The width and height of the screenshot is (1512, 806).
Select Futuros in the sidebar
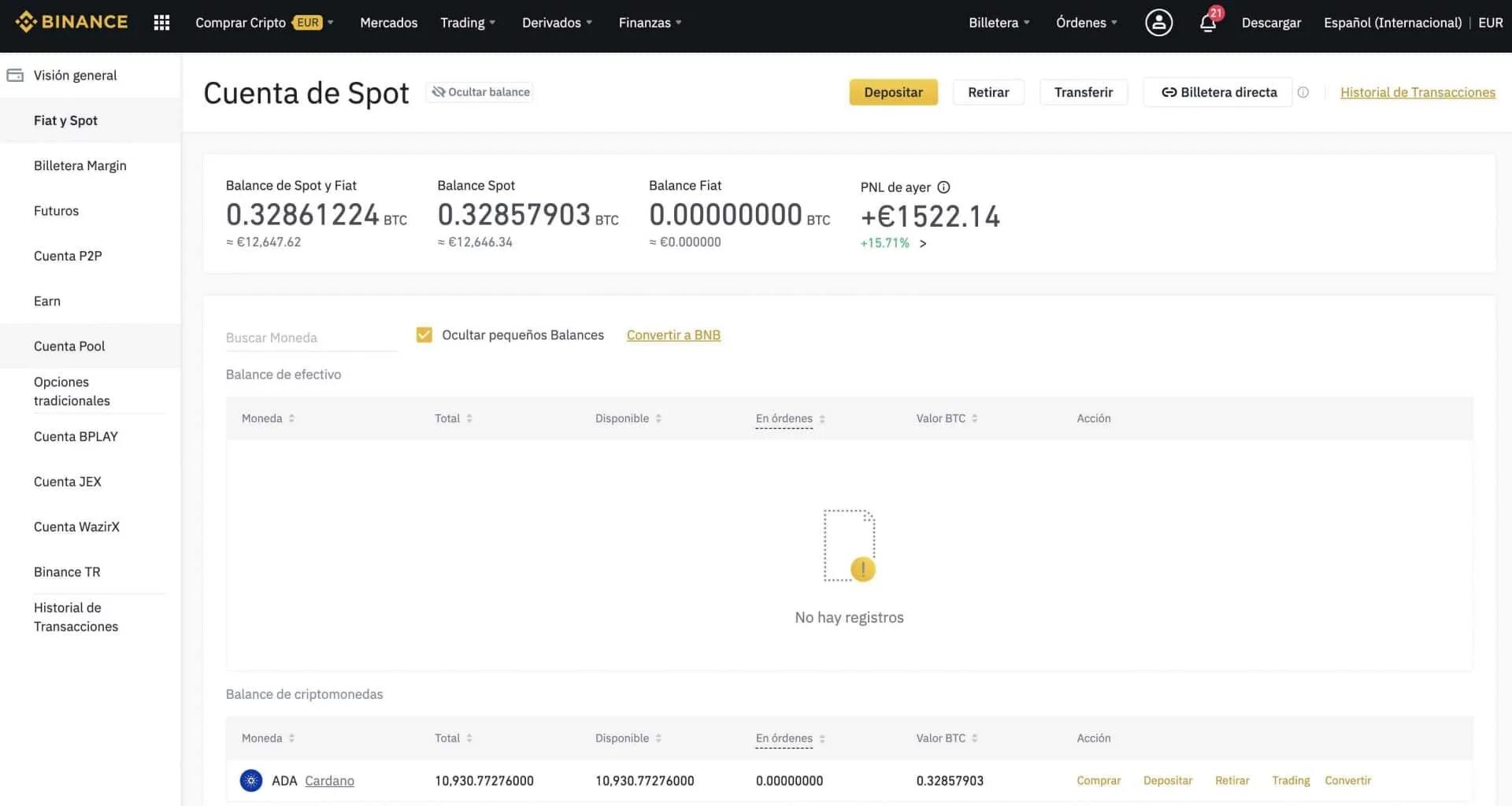[91, 211]
